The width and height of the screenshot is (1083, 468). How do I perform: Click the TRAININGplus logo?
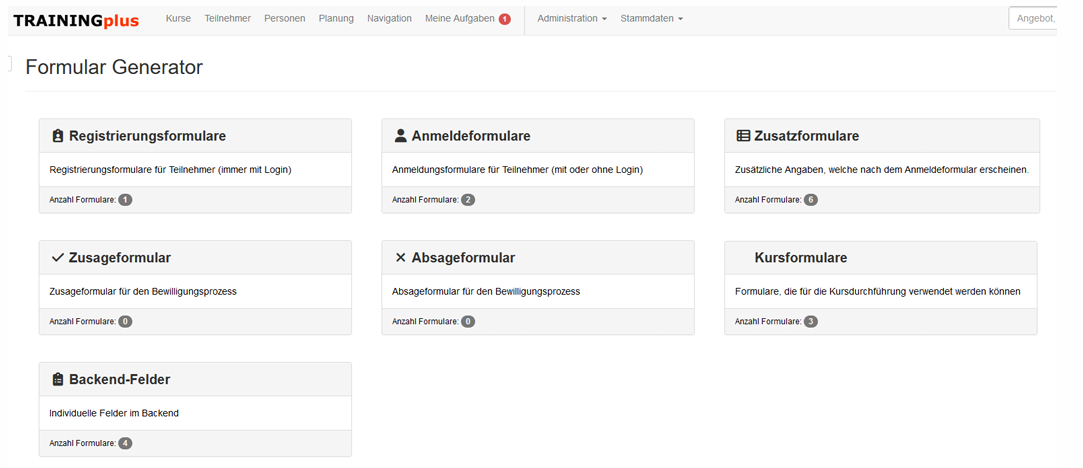(x=76, y=21)
